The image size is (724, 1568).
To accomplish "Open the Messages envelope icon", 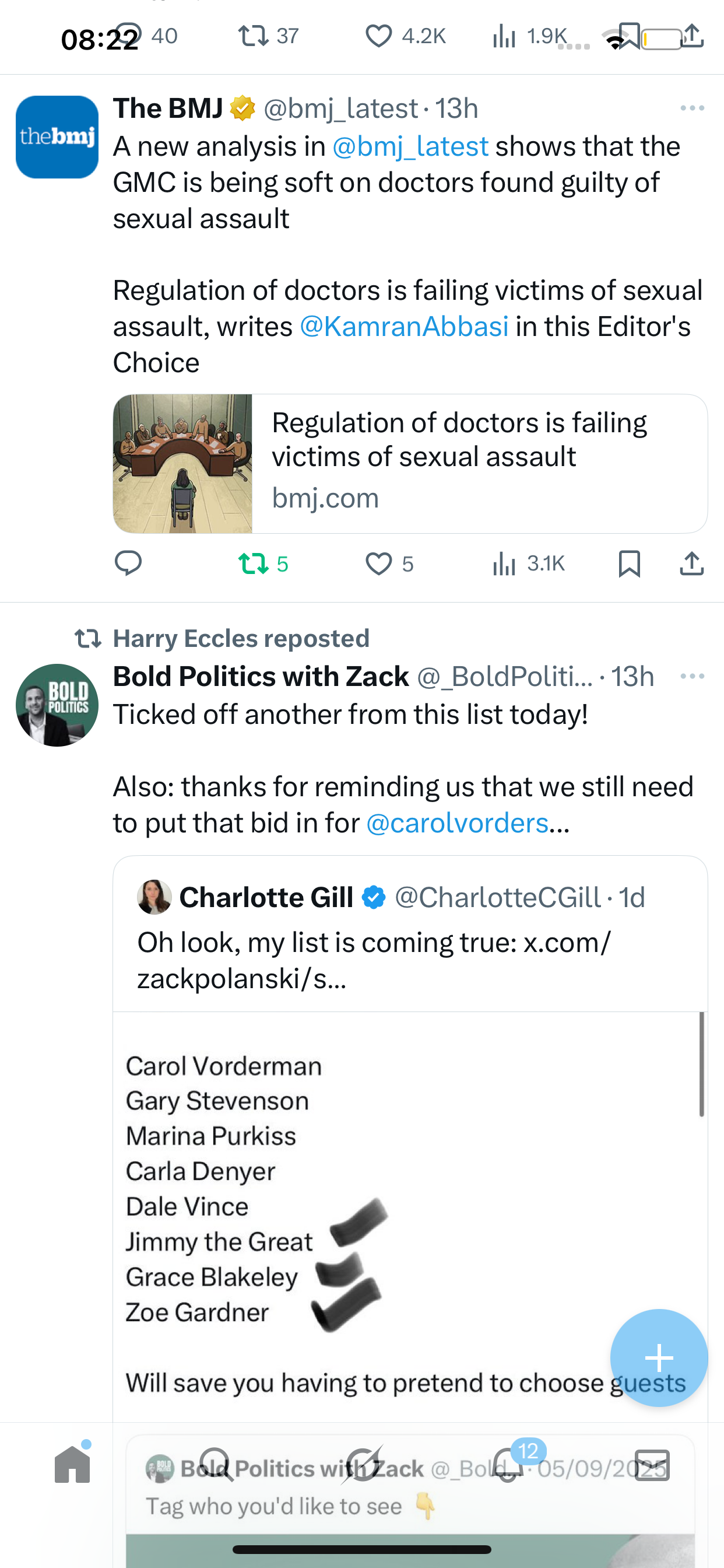I will 652,1465.
